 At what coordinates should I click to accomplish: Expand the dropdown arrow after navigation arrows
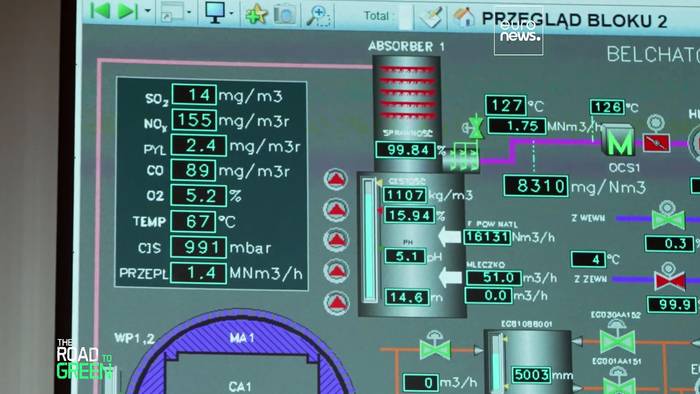click(148, 11)
